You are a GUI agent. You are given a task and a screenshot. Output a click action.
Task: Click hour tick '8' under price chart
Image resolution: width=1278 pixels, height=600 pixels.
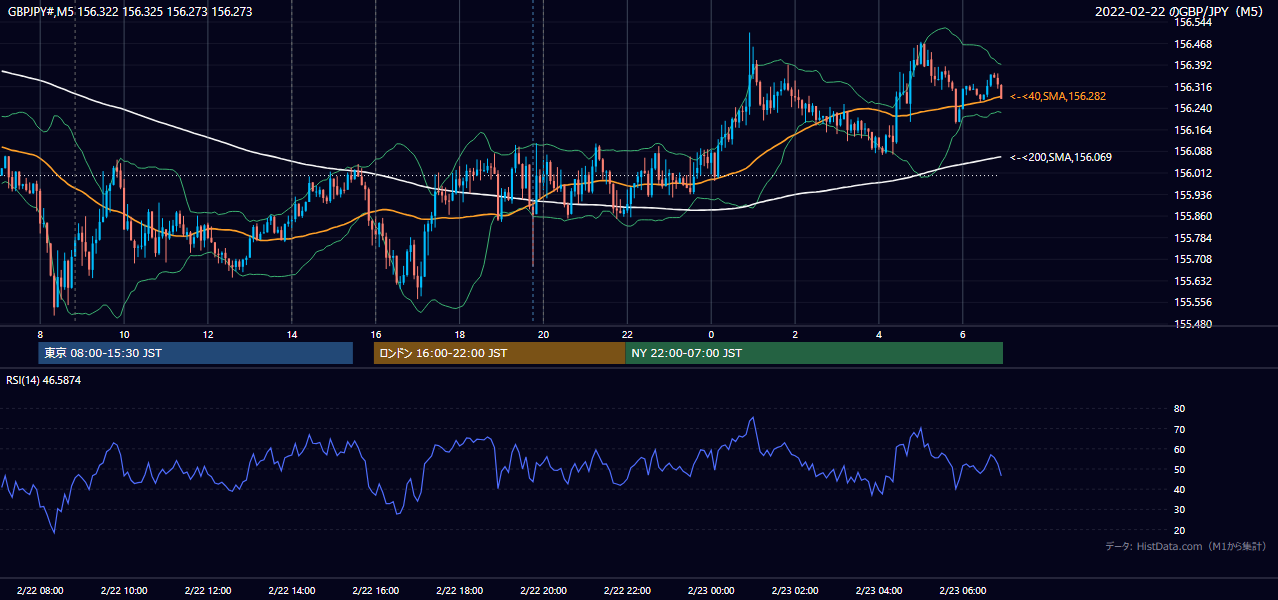coord(40,334)
